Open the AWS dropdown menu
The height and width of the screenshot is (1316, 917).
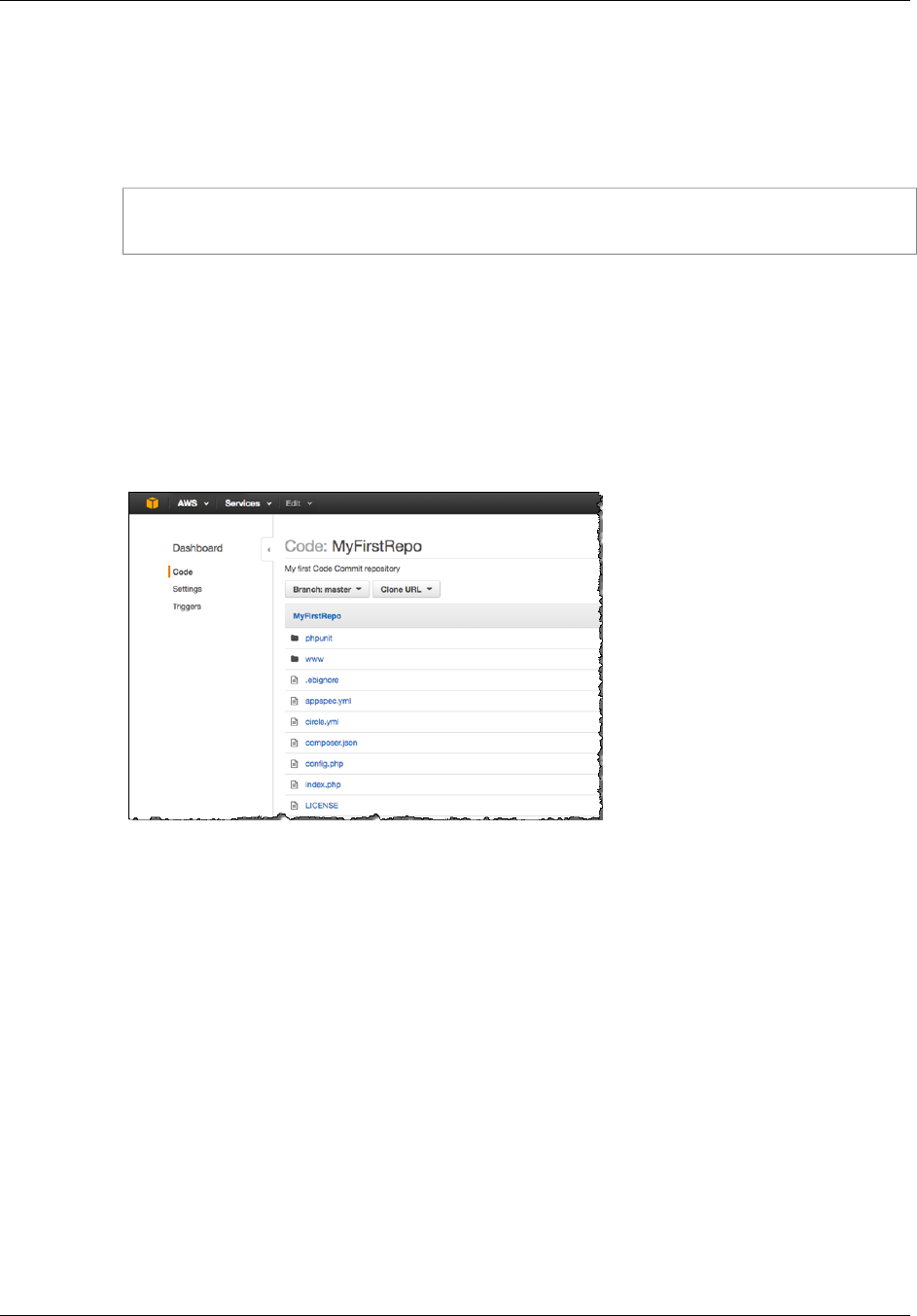click(193, 503)
